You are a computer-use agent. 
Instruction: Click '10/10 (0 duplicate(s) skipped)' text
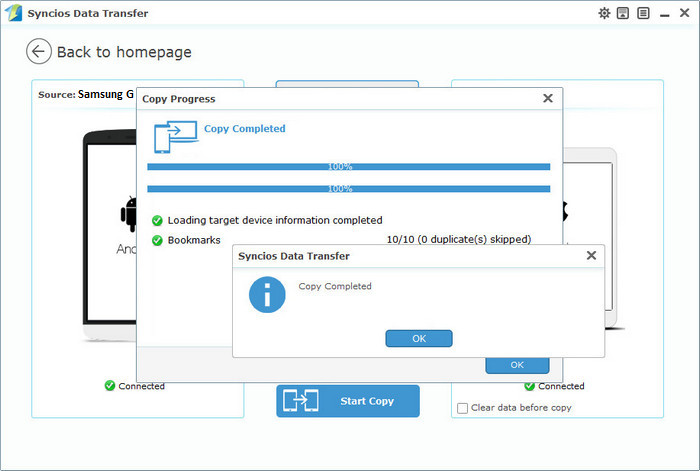[x=459, y=239]
